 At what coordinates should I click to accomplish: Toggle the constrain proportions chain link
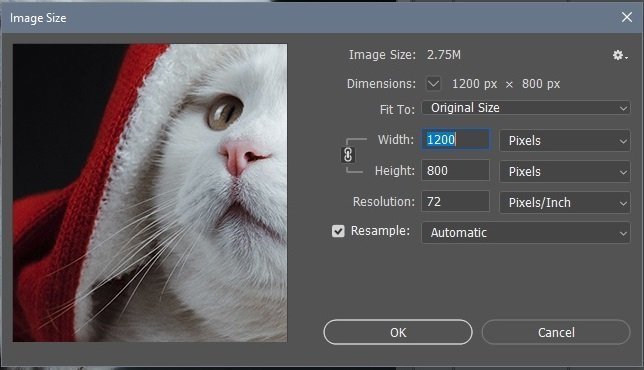pos(348,155)
